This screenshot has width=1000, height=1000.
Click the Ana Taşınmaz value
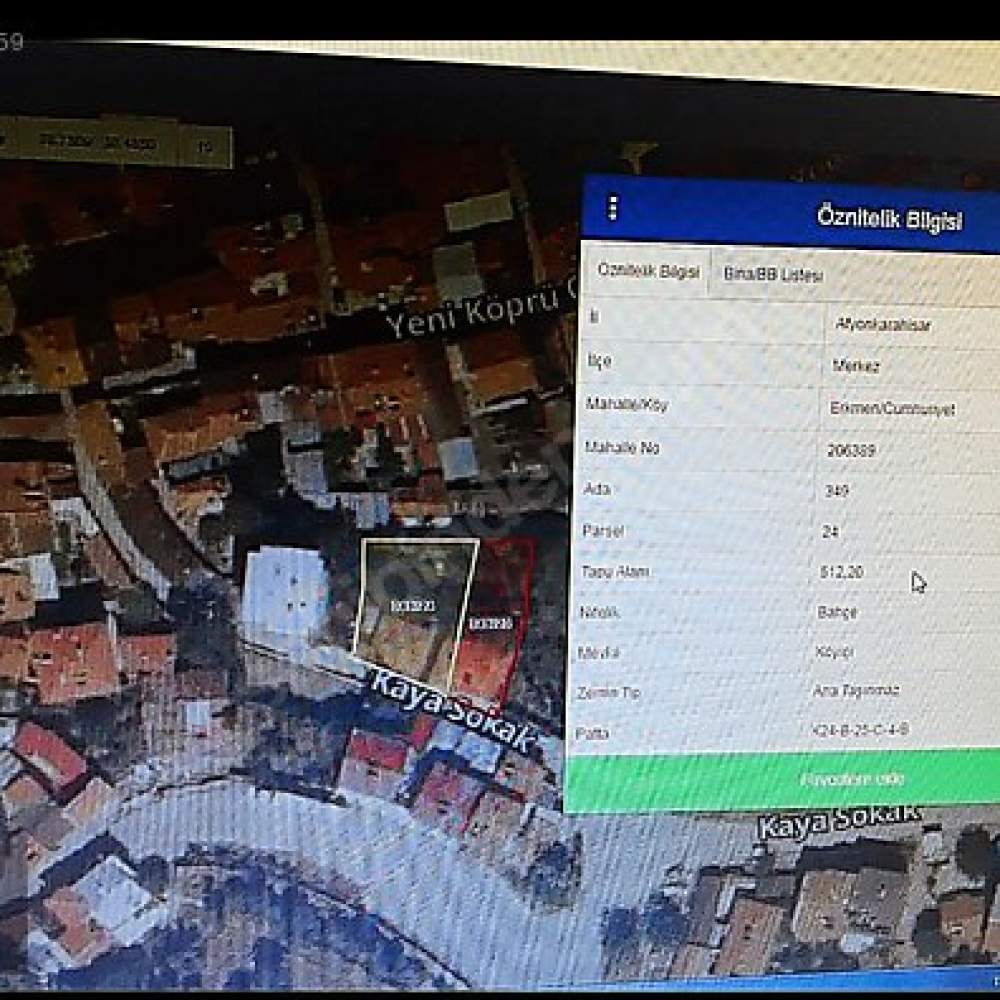(857, 690)
